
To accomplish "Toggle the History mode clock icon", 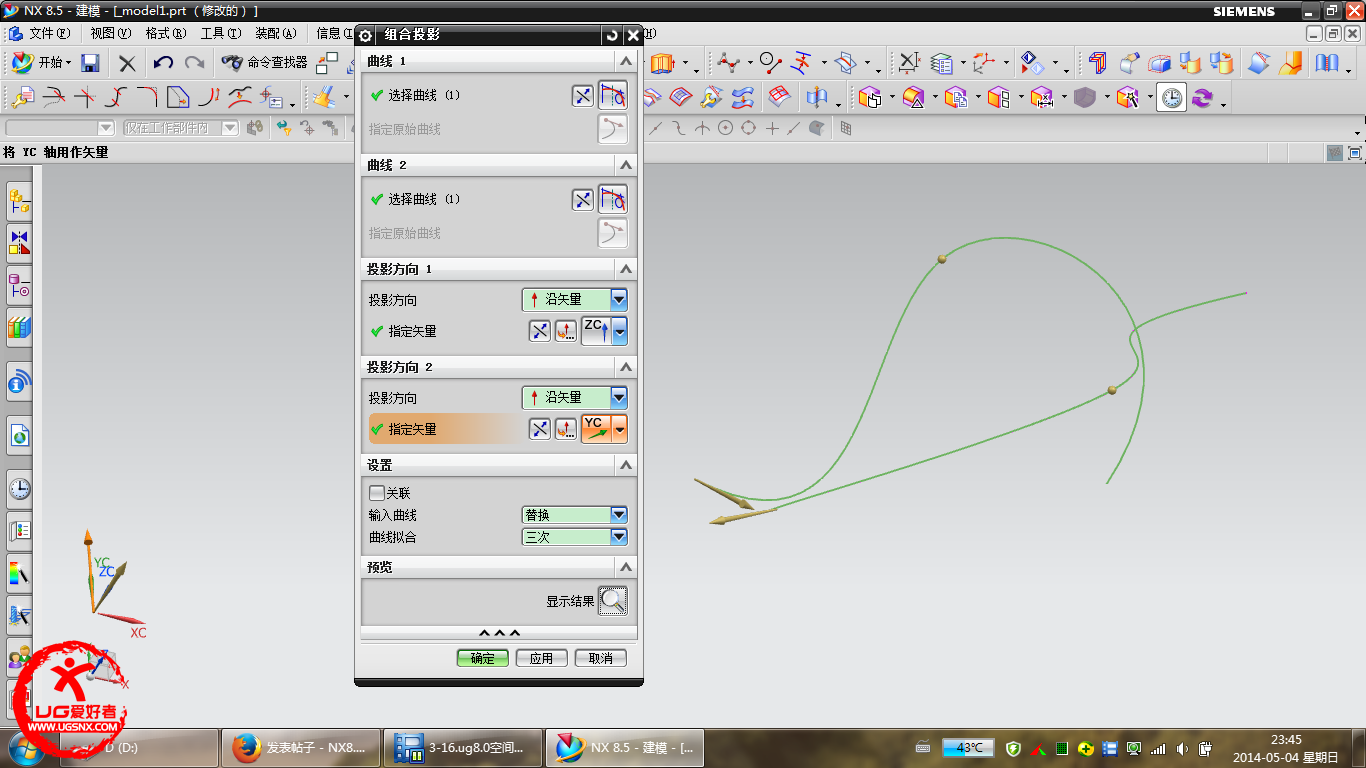I will pos(1171,97).
